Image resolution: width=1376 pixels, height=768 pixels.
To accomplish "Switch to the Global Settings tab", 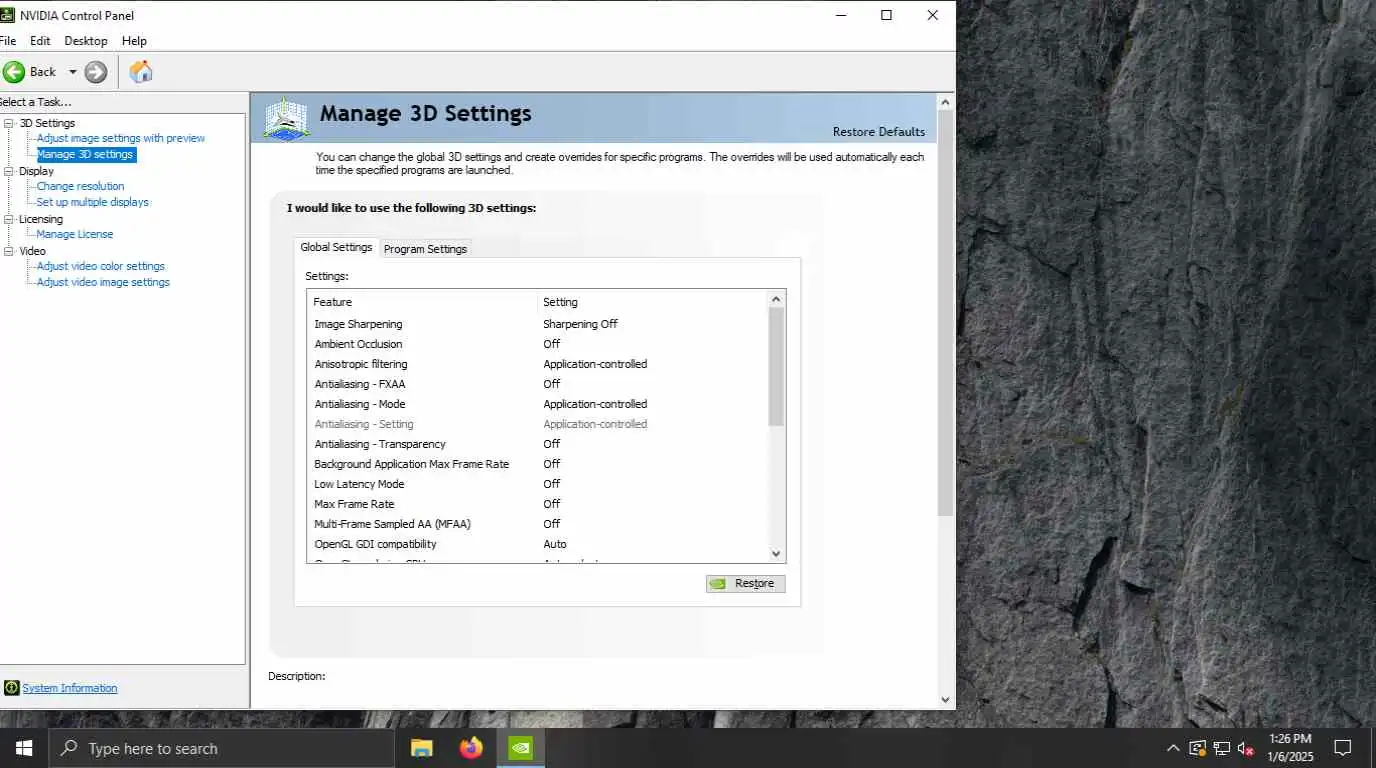I will point(336,247).
